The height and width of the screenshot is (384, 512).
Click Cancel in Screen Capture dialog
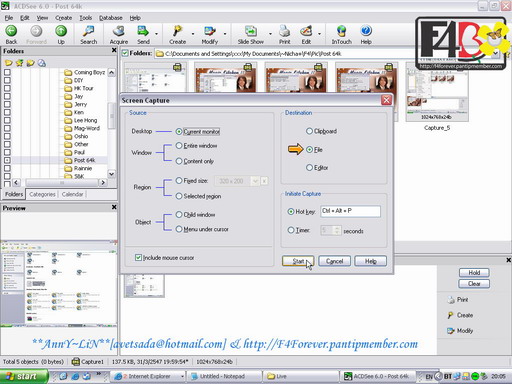pyautogui.click(x=334, y=261)
